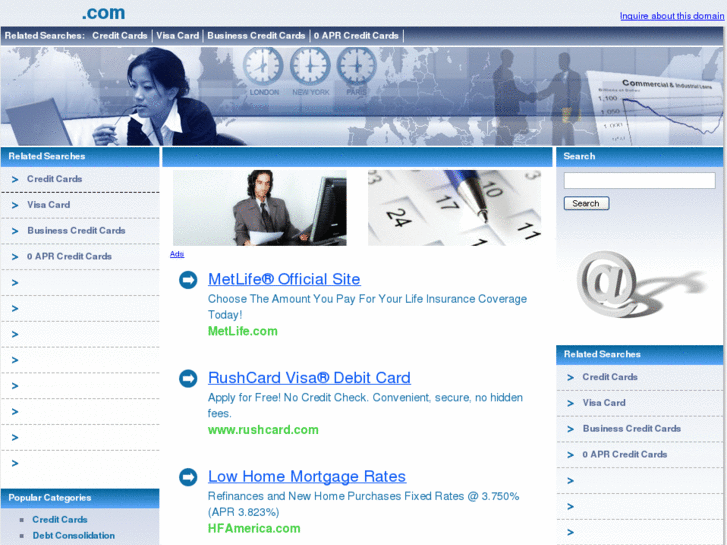Open 0 APR Credit Cards in top Related Searches bar
The height and width of the screenshot is (545, 727).
point(356,36)
